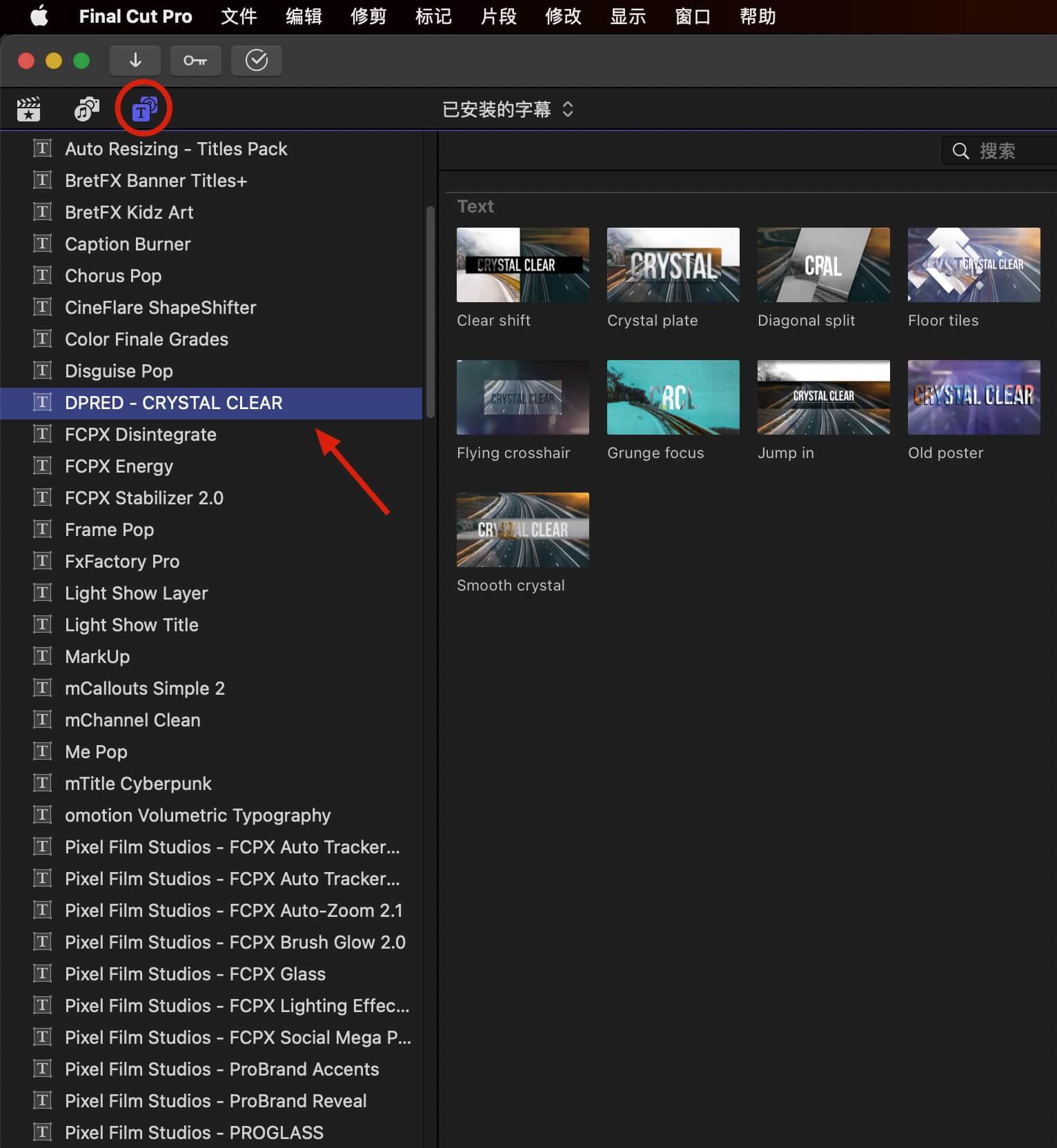
Task: Select the Jump in title thumbnail
Action: (x=824, y=397)
